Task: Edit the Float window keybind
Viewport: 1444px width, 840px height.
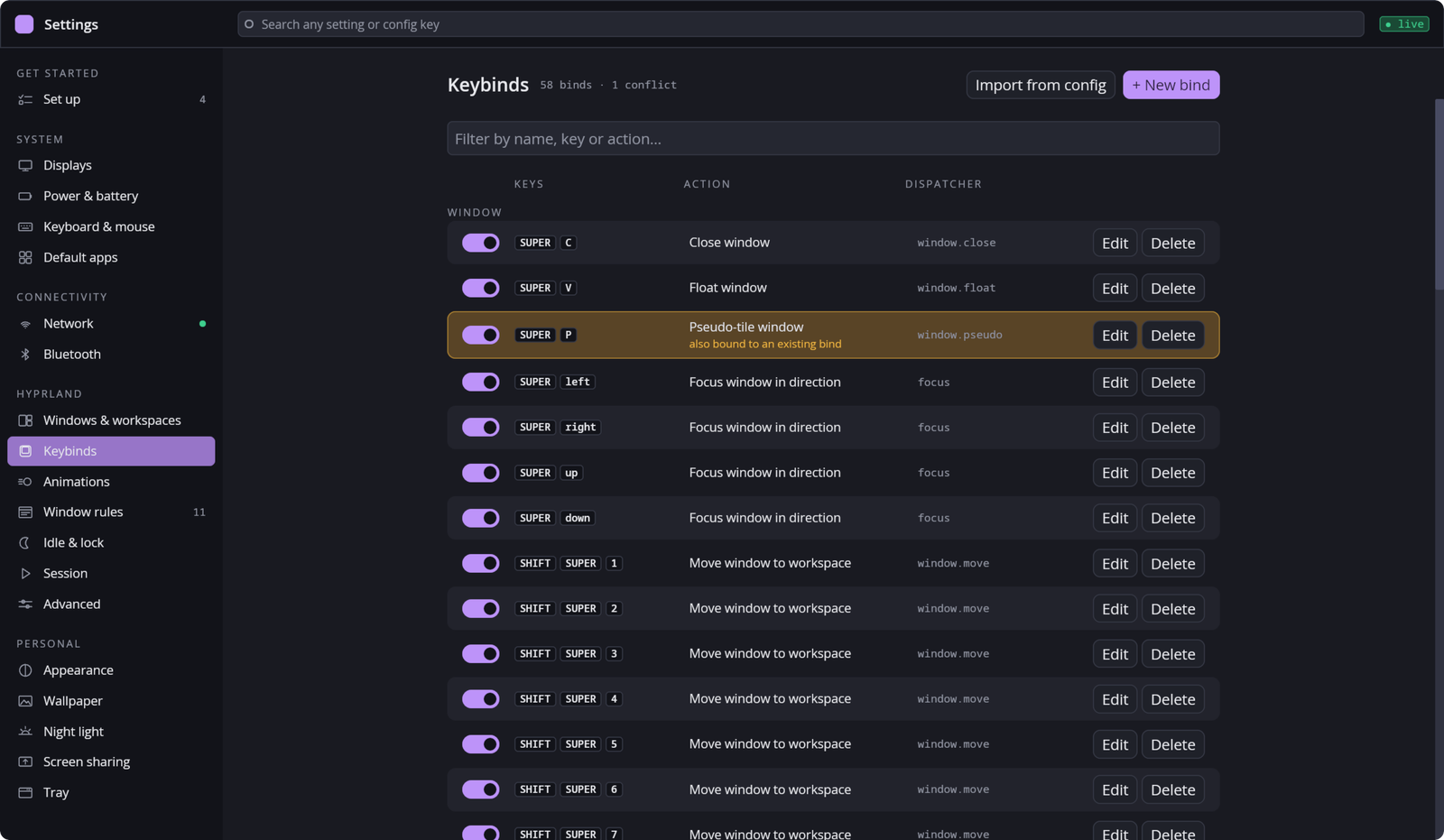Action: click(x=1115, y=289)
